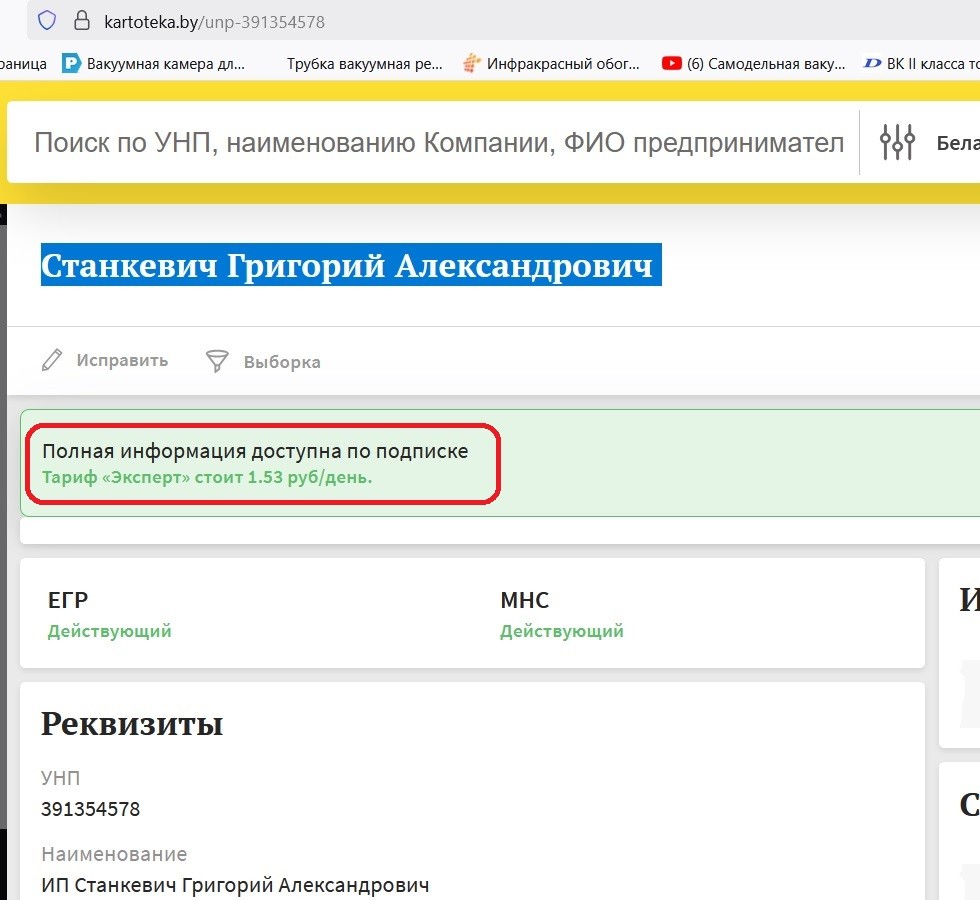Click the Действующий status under ЕГР
The width and height of the screenshot is (980, 900).
110,631
